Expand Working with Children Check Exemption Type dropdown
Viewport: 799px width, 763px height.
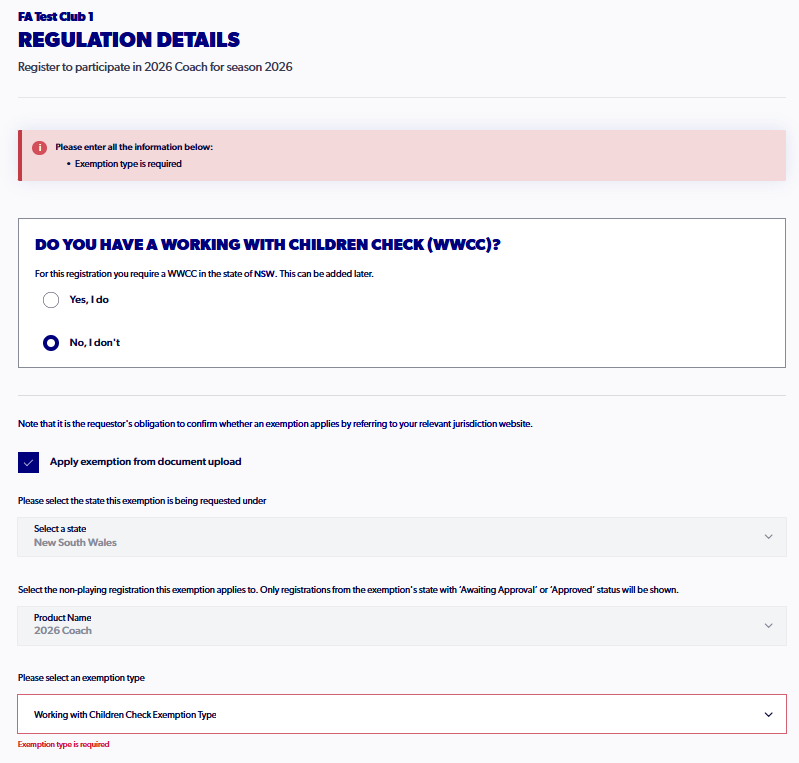pyautogui.click(x=402, y=714)
